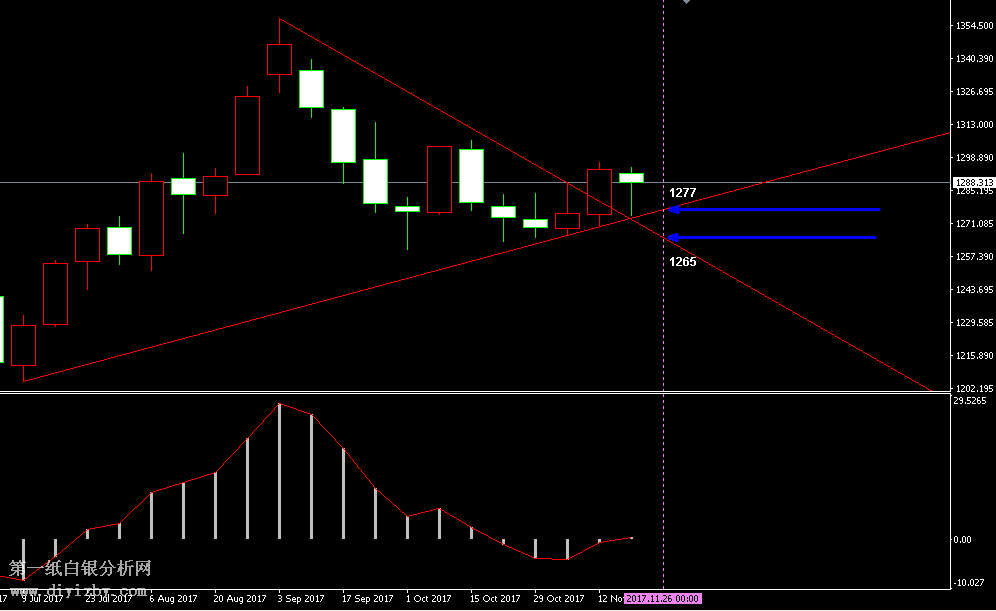Click the 1265 text label
The width and height of the screenshot is (996, 611).
(683, 262)
